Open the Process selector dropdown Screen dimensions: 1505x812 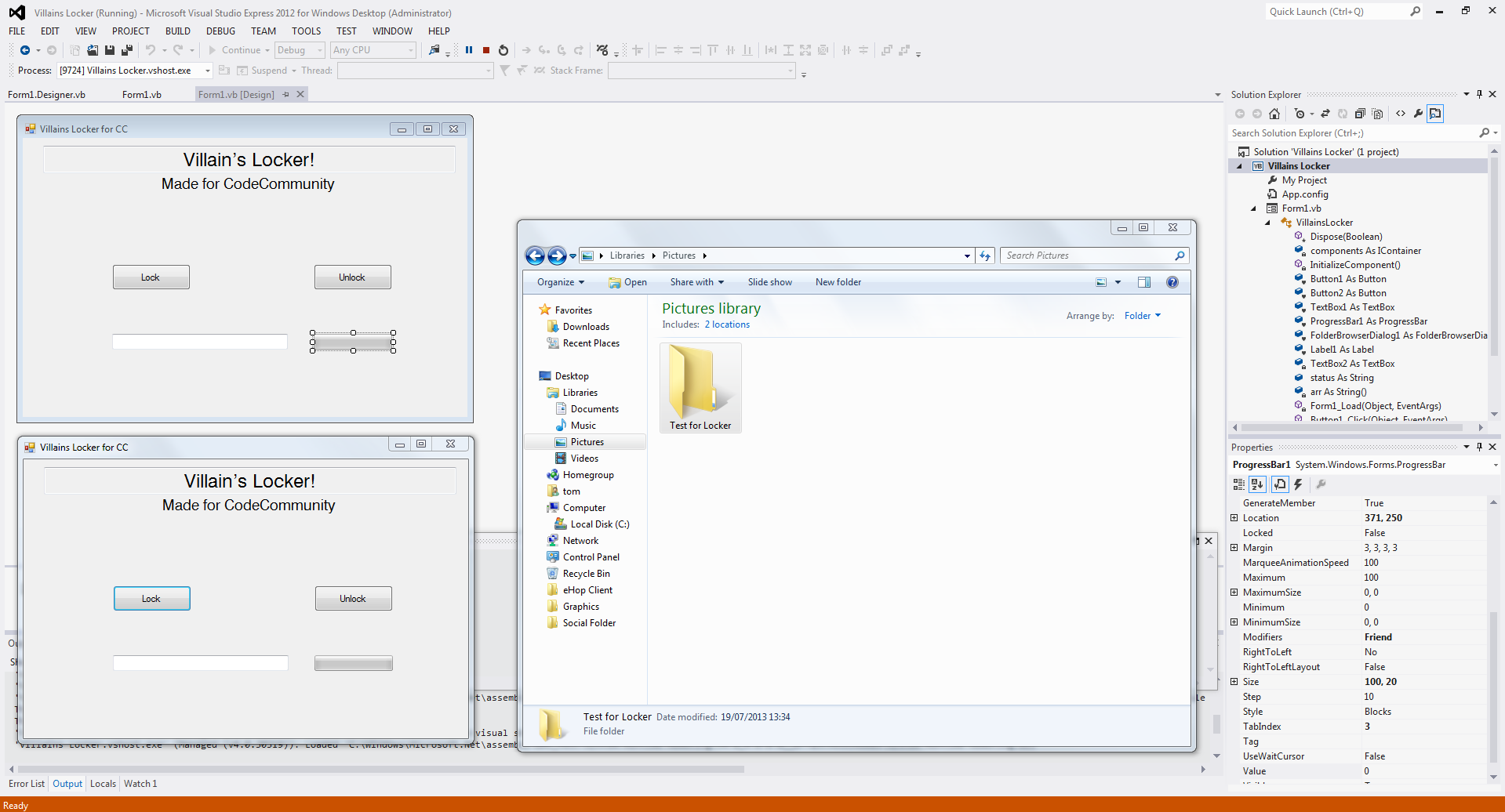208,71
